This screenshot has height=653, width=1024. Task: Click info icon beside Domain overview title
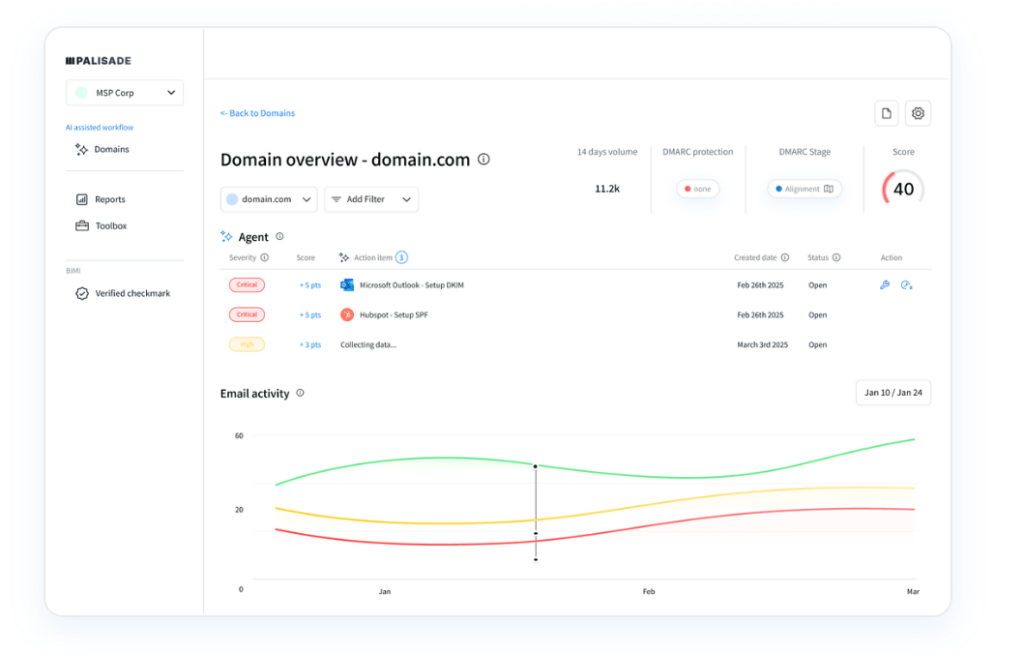pyautogui.click(x=484, y=159)
